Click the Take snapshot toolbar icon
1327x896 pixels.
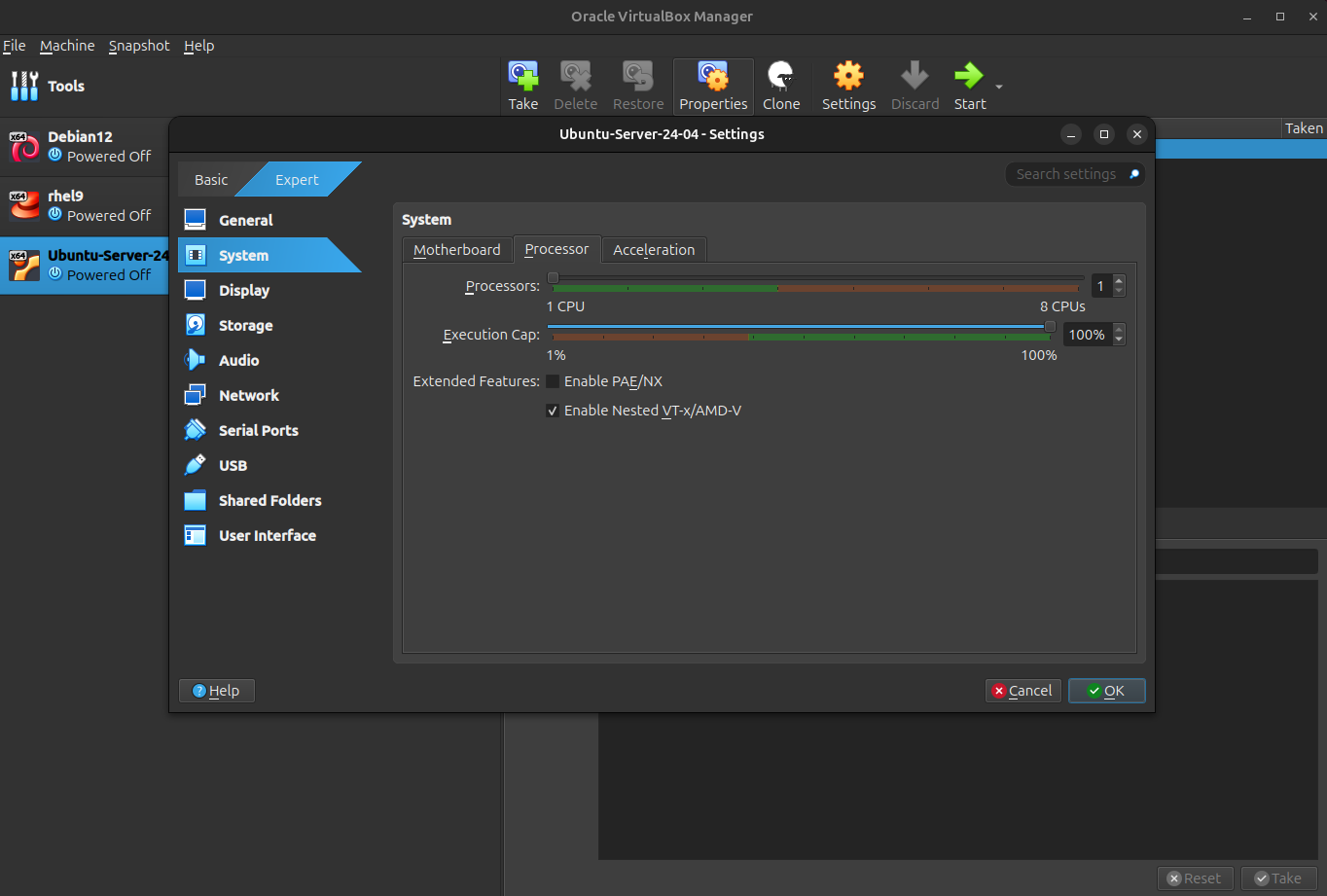522,87
